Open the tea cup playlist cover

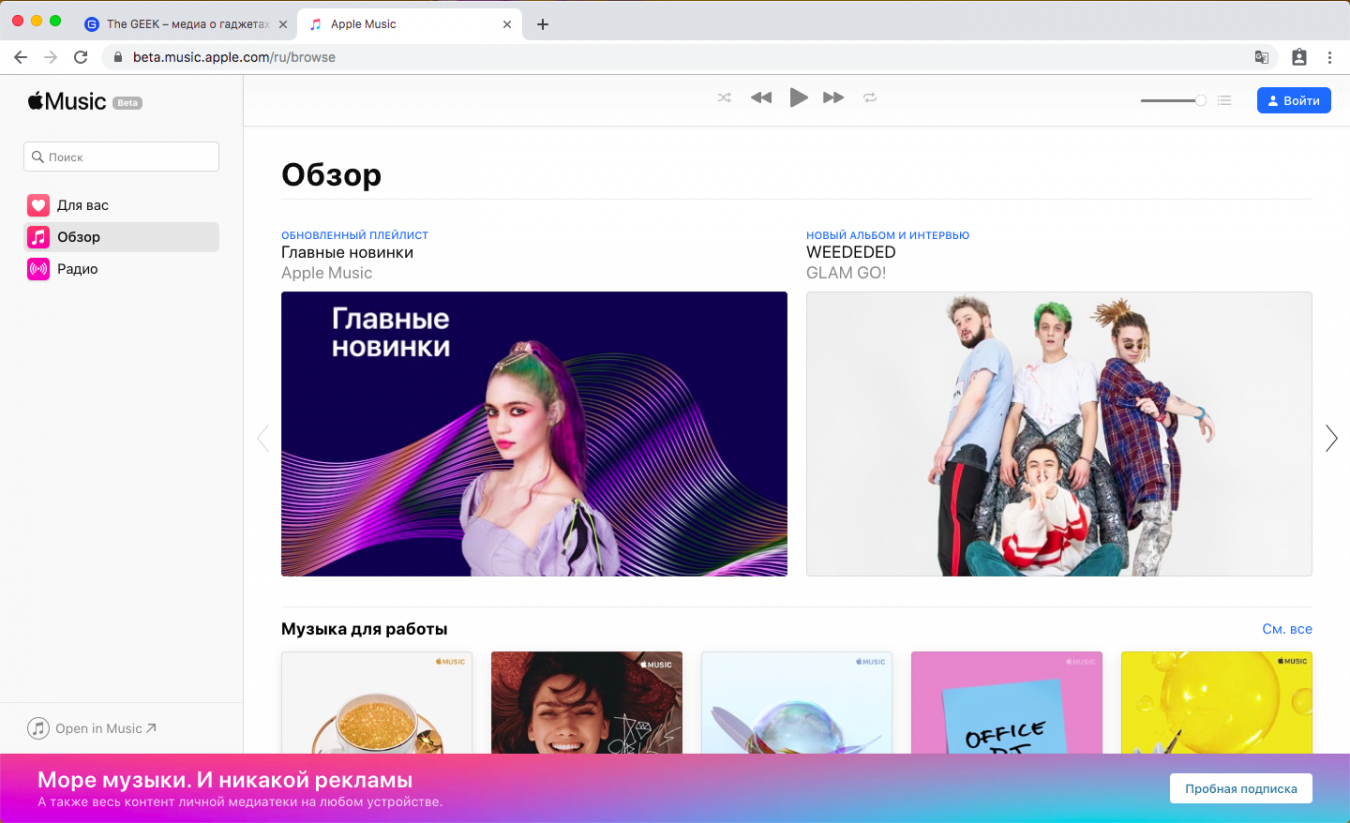(x=377, y=702)
